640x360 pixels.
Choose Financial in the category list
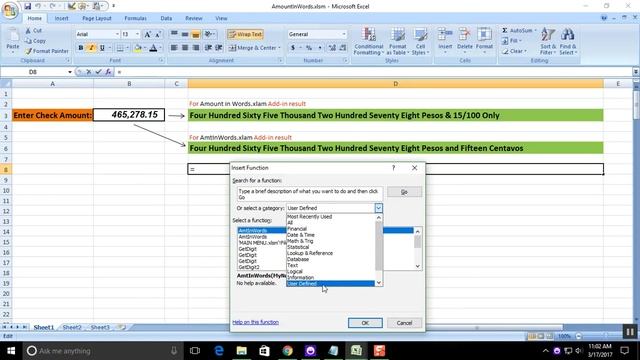(297, 229)
